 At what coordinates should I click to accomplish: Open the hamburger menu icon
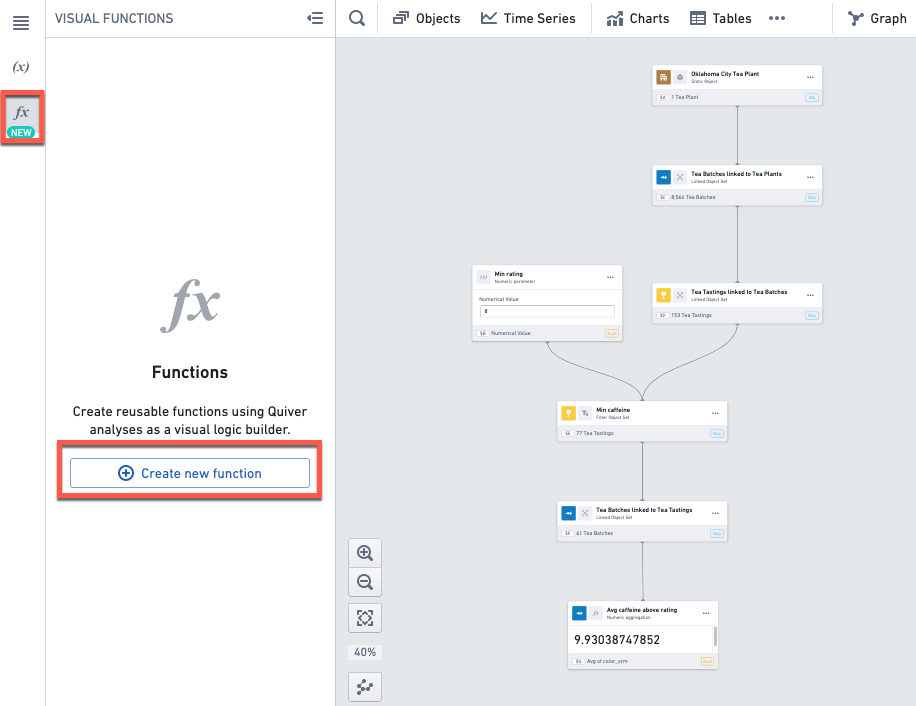click(x=21, y=23)
